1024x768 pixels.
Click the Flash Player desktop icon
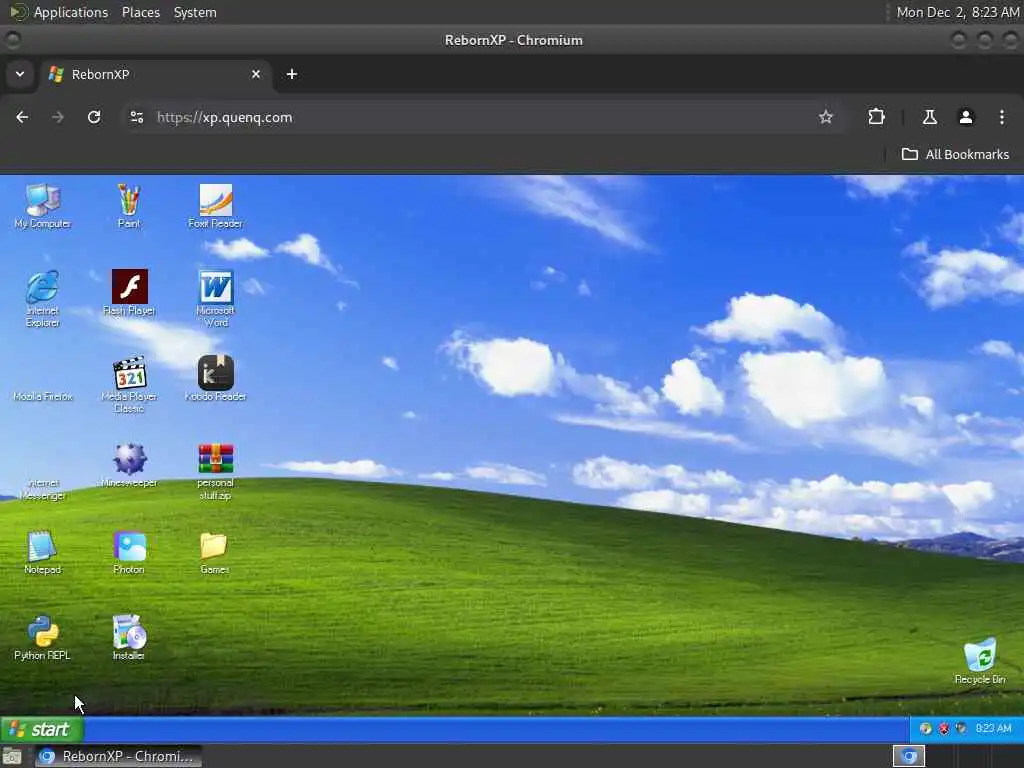129,293
